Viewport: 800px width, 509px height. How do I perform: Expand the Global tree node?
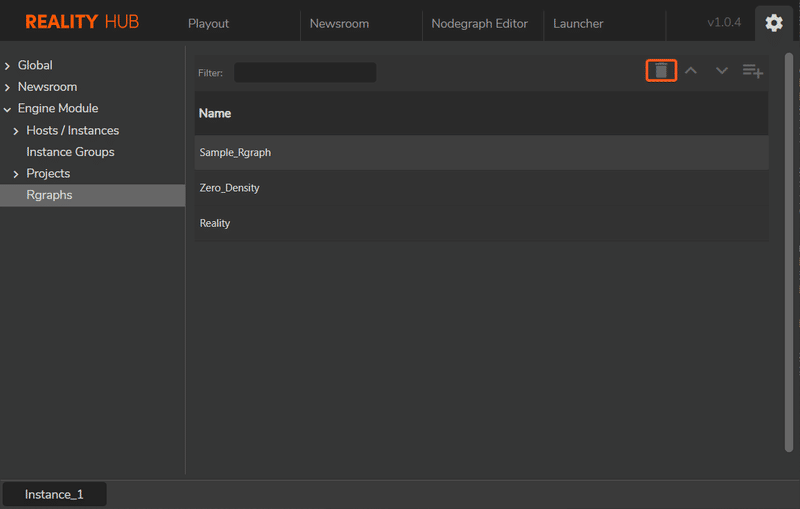7,66
